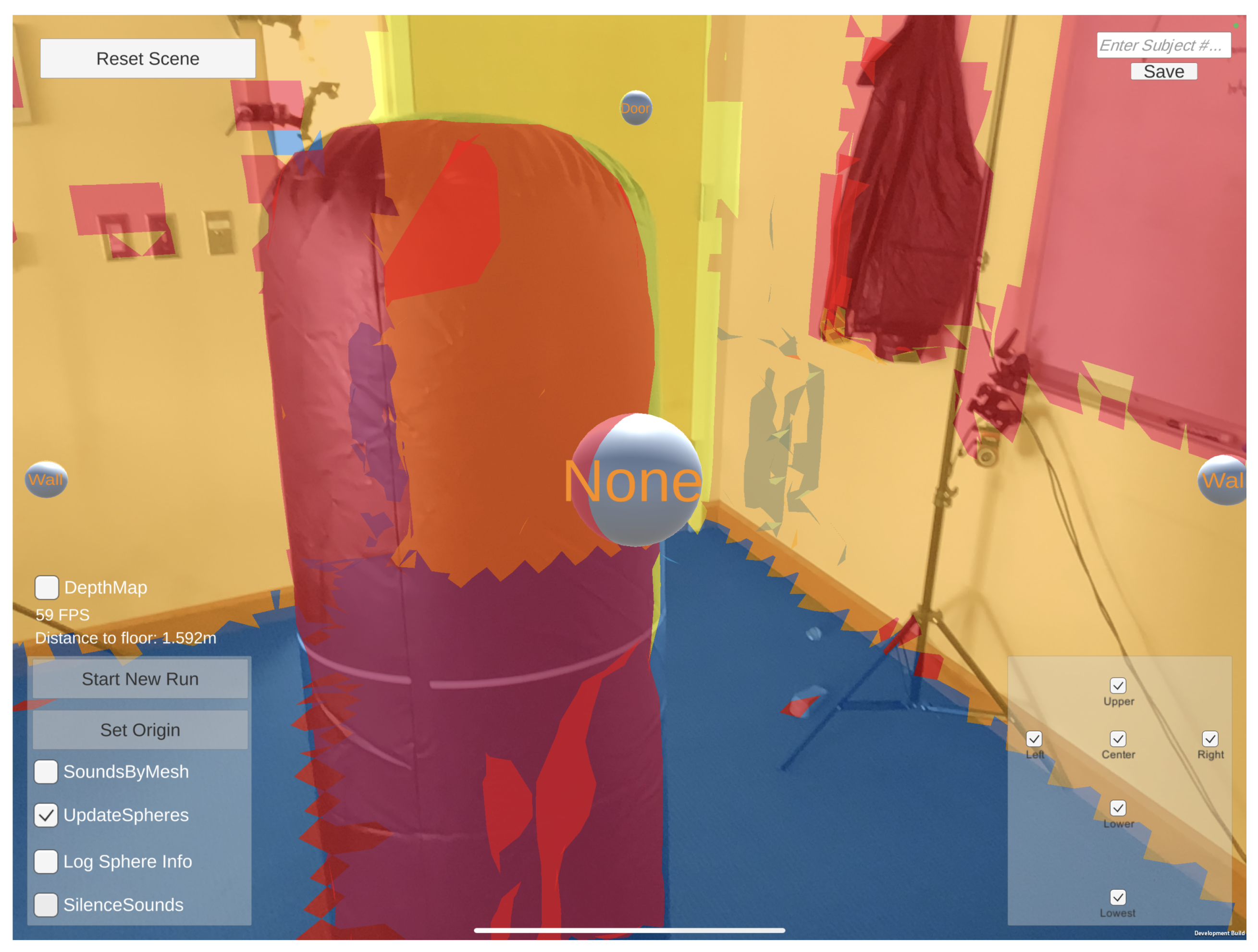Uncheck the Lowest region checkbox
Image resolution: width=1258 pixels, height=952 pixels.
pos(1118,897)
